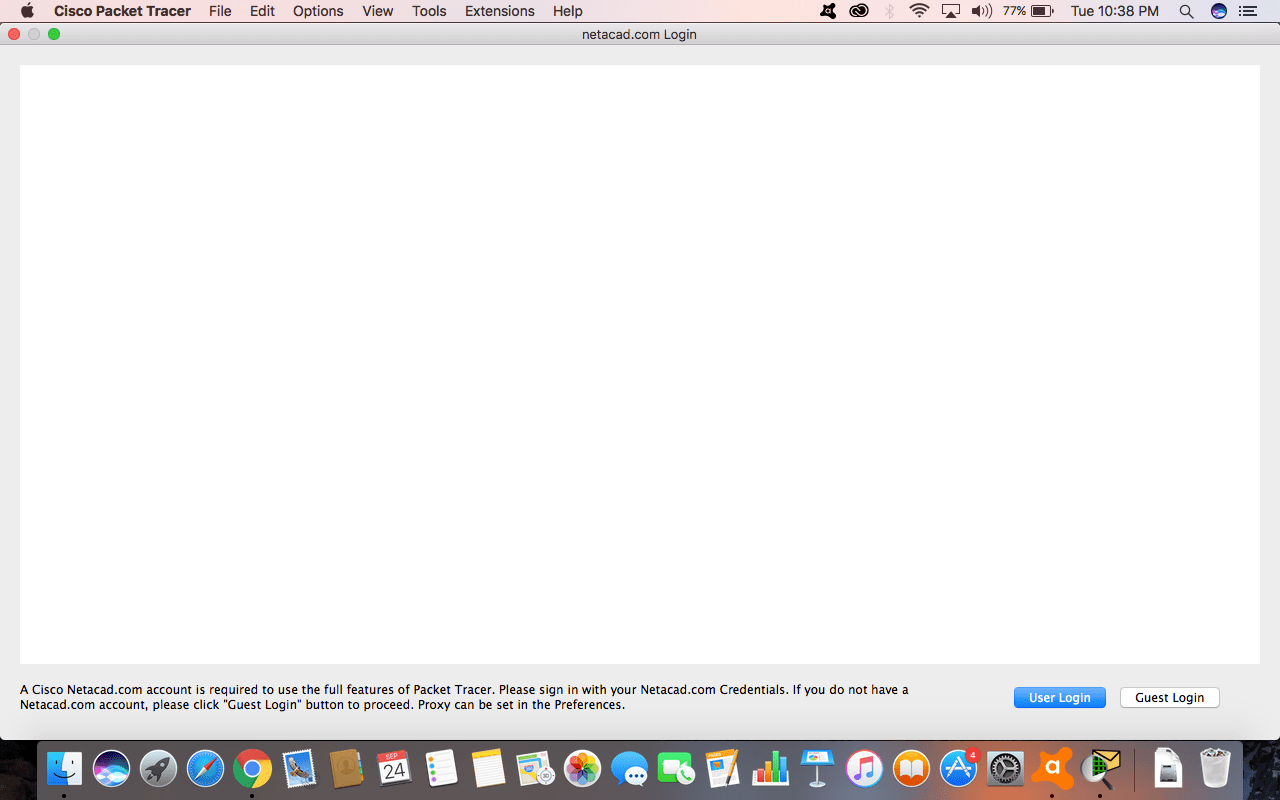Screen dimensions: 1280x800
Task: Open the App Store with 4 badge
Action: coord(959,768)
